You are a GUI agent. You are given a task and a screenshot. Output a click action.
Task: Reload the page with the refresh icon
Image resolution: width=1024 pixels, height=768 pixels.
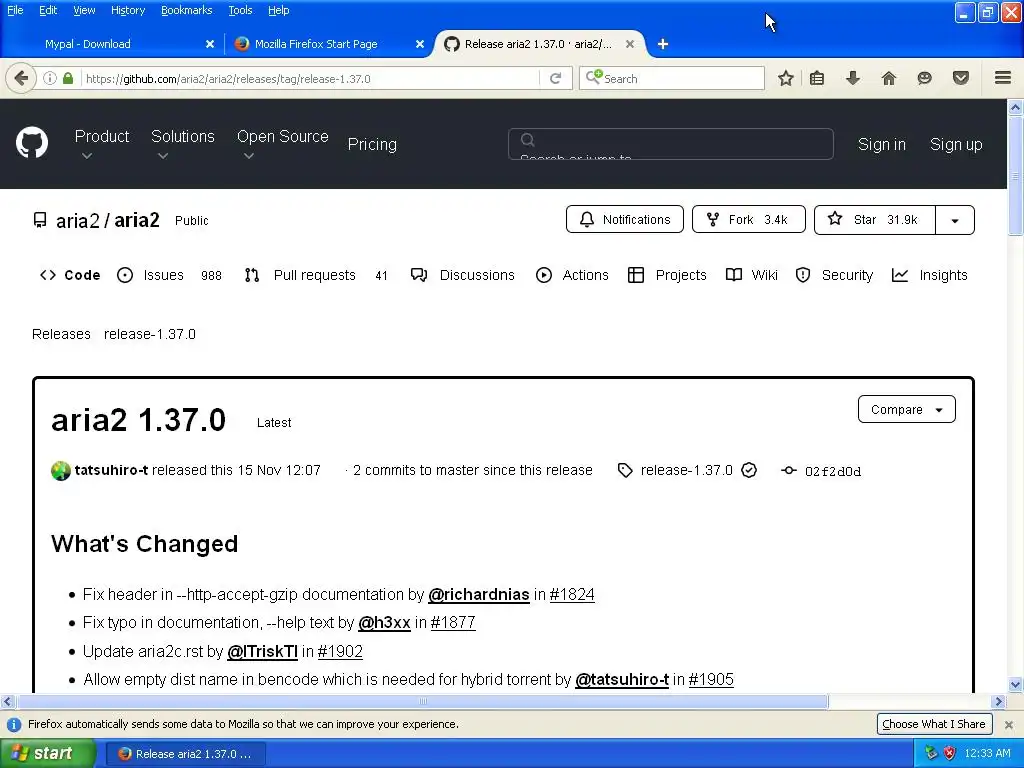click(556, 78)
